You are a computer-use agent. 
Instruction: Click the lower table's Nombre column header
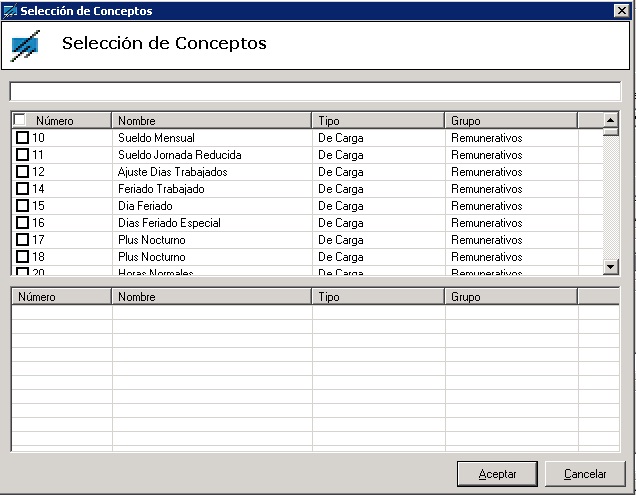212,297
